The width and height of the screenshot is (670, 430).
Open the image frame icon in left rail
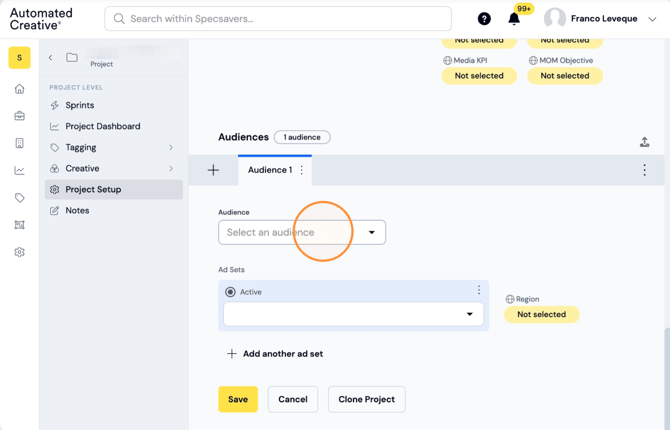click(x=19, y=225)
